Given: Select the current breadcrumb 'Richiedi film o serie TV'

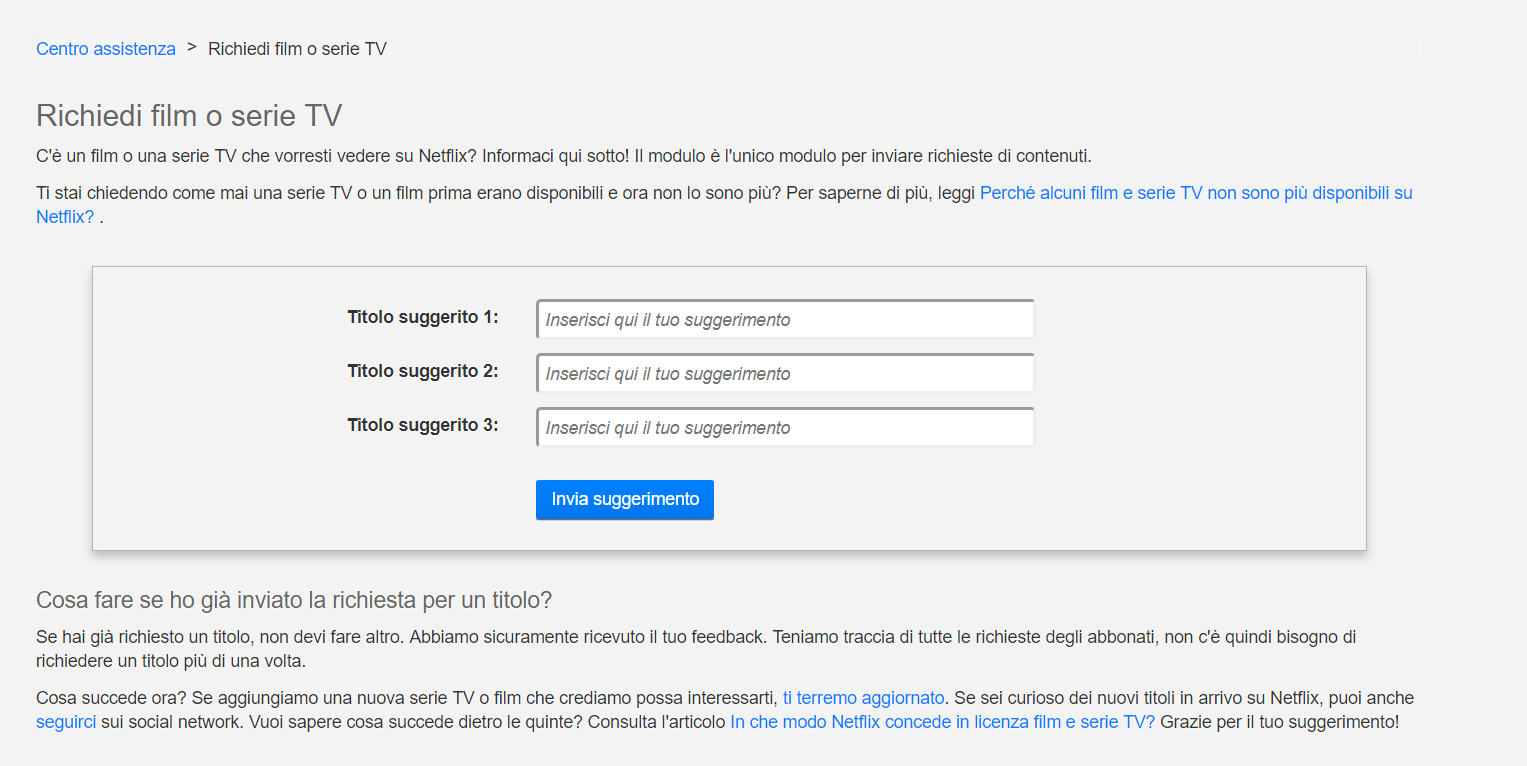Looking at the screenshot, I should (x=297, y=49).
